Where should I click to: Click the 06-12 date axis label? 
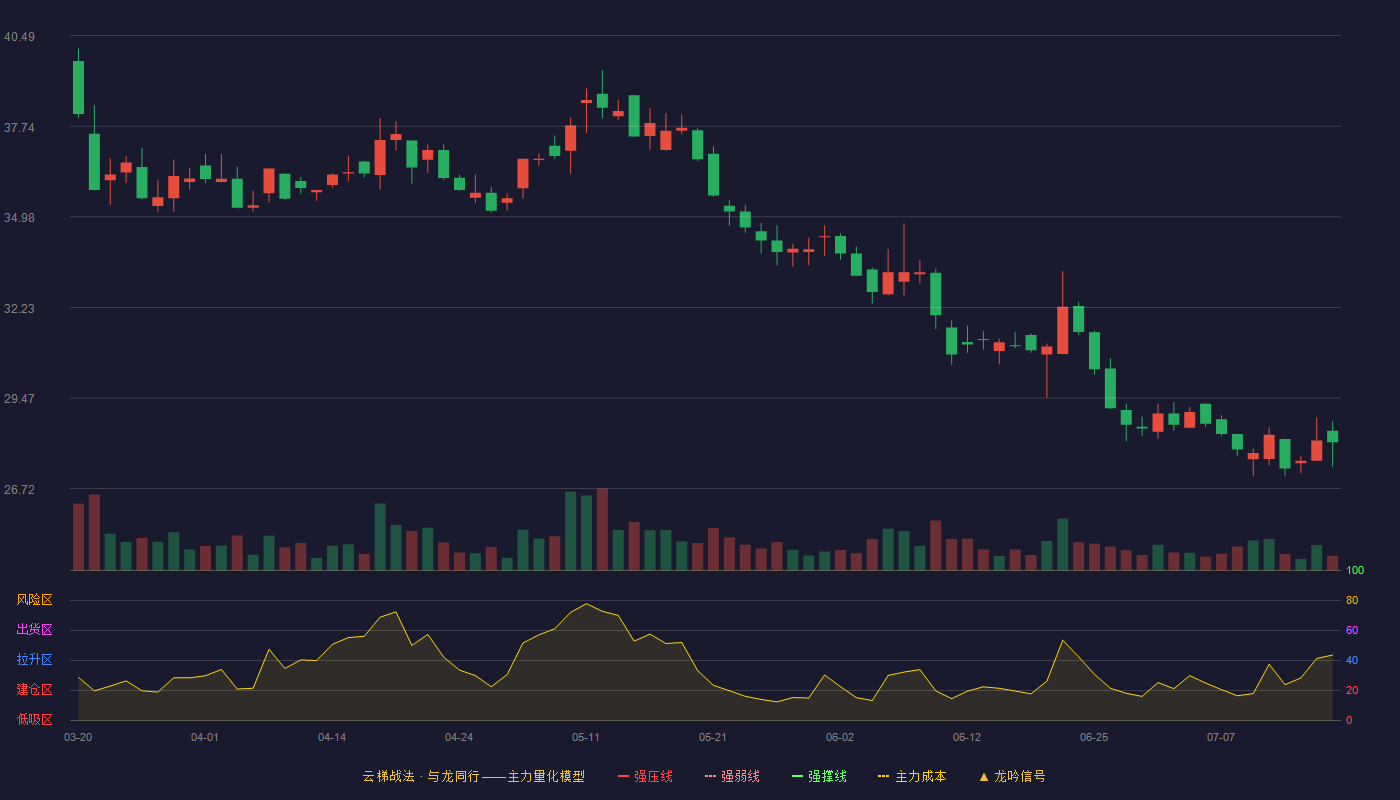(x=967, y=737)
